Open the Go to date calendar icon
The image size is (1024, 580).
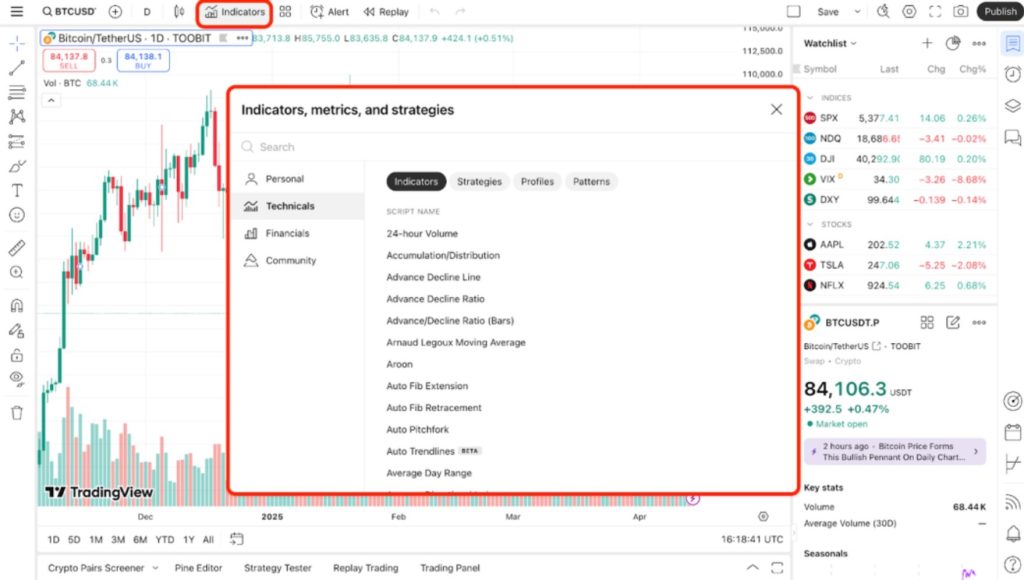point(236,539)
